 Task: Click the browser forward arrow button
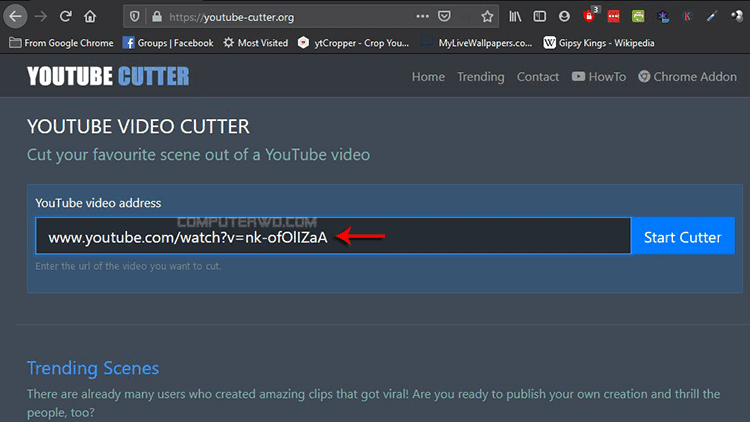click(x=41, y=17)
